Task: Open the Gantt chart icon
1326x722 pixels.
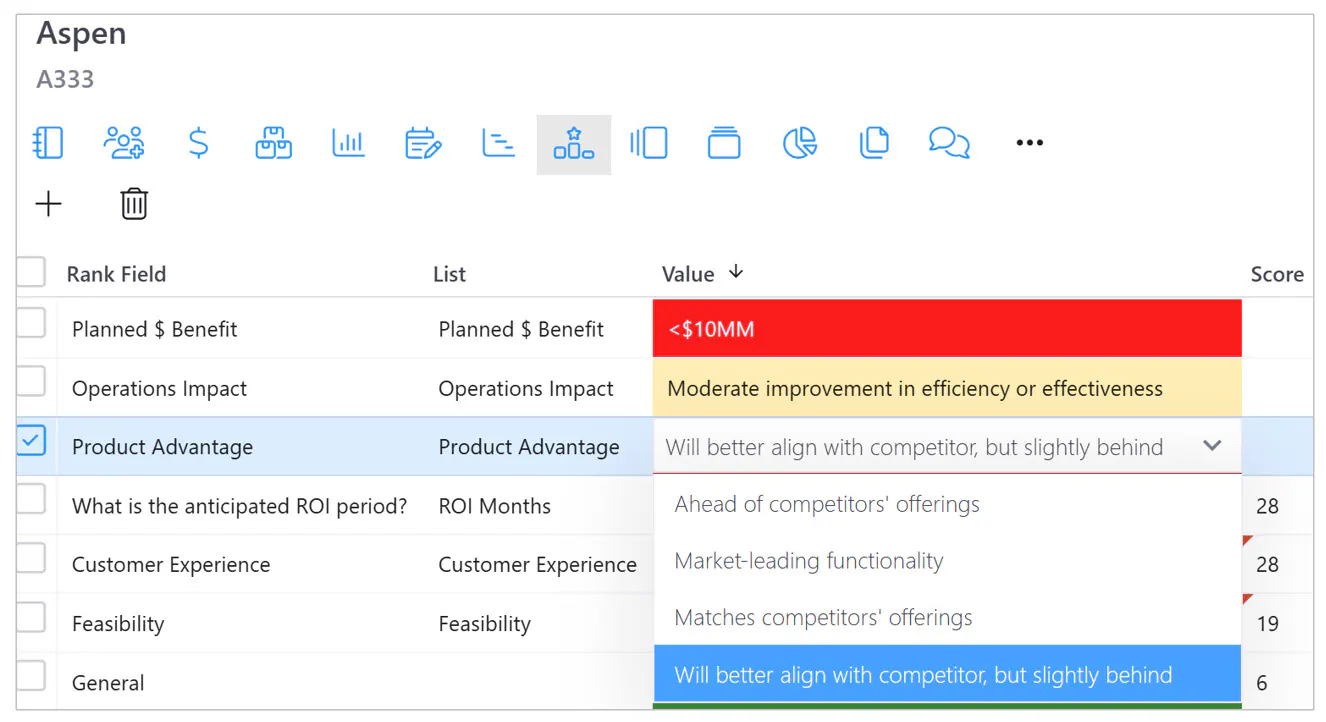Action: [x=498, y=143]
